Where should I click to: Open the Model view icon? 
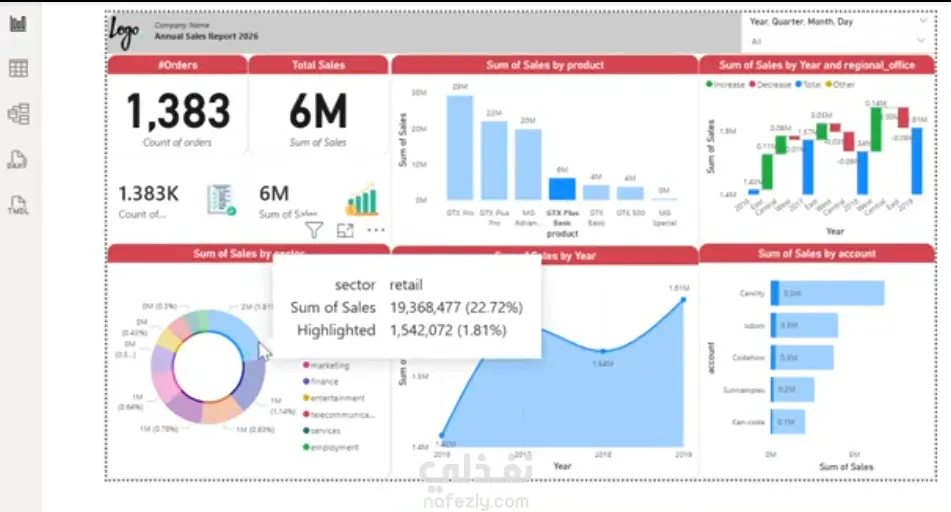click(x=18, y=114)
